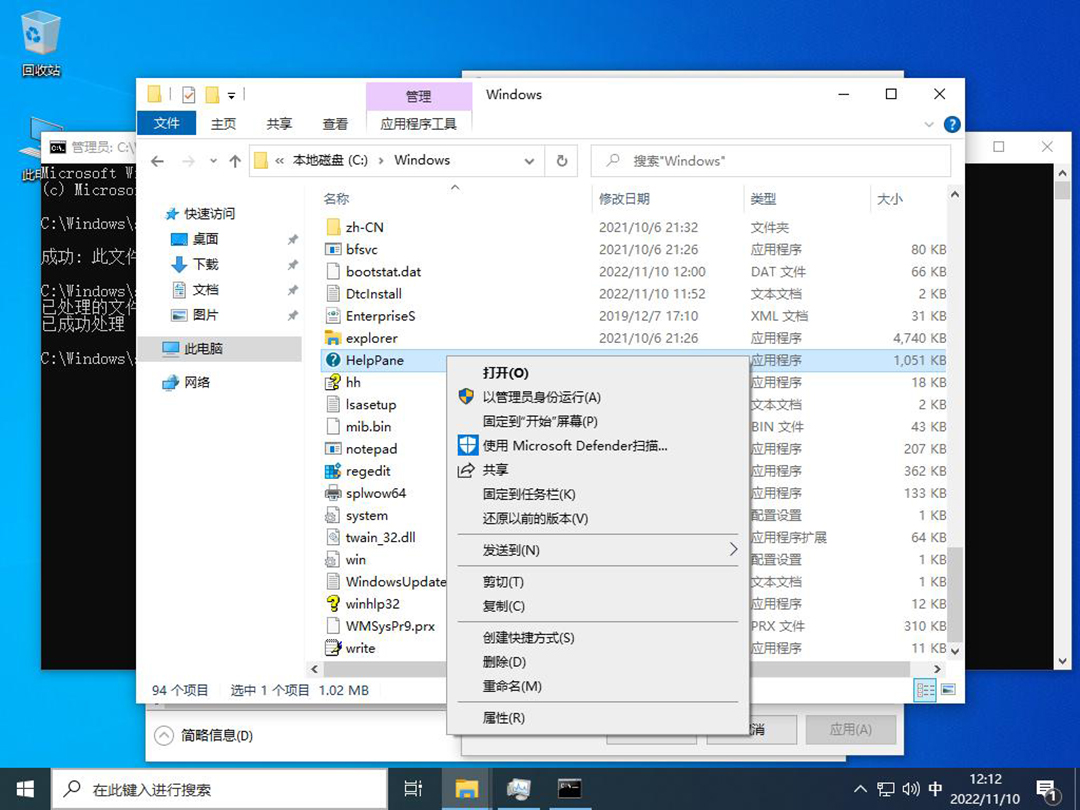Refresh the Windows folder view
Screen dimensions: 1080x810
[561, 161]
